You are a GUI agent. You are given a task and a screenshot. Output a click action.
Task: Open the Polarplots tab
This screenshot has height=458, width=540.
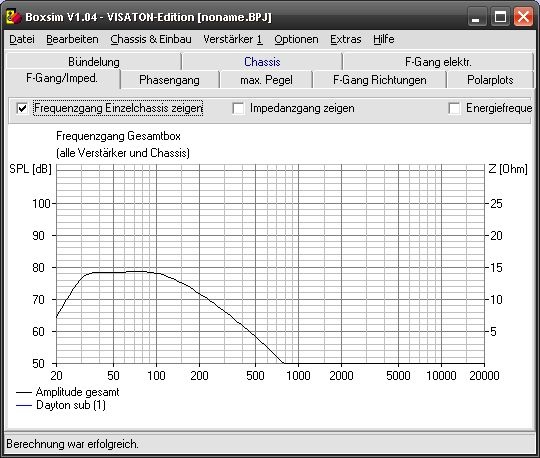pos(490,80)
